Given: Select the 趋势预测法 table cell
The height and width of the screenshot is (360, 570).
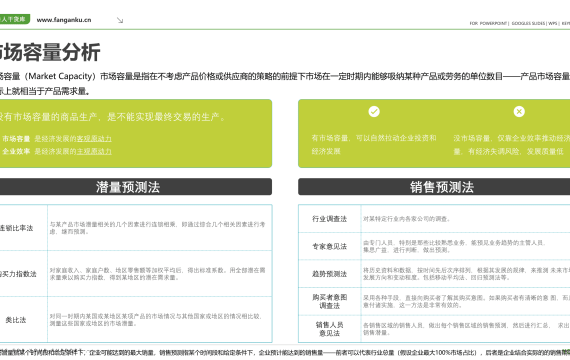Looking at the screenshot, I should (x=330, y=274).
